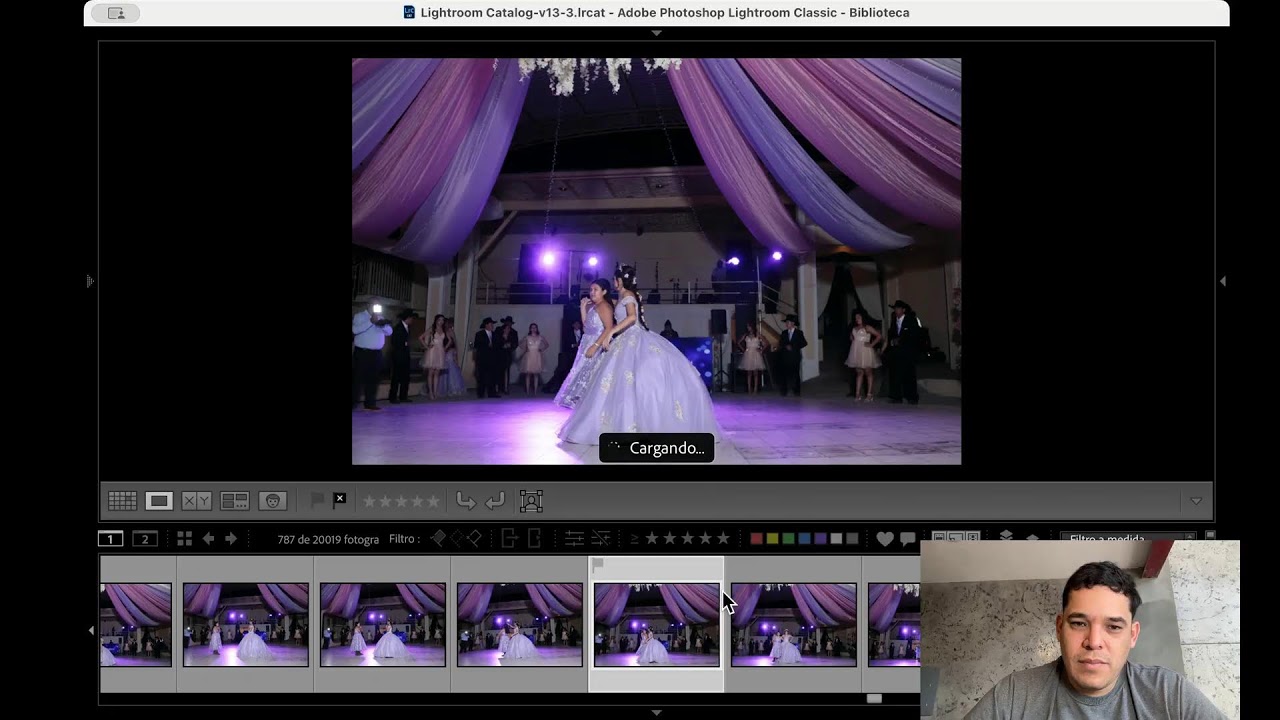The width and height of the screenshot is (1280, 720).
Task: Click the main loupe photo preview
Action: [x=656, y=261]
